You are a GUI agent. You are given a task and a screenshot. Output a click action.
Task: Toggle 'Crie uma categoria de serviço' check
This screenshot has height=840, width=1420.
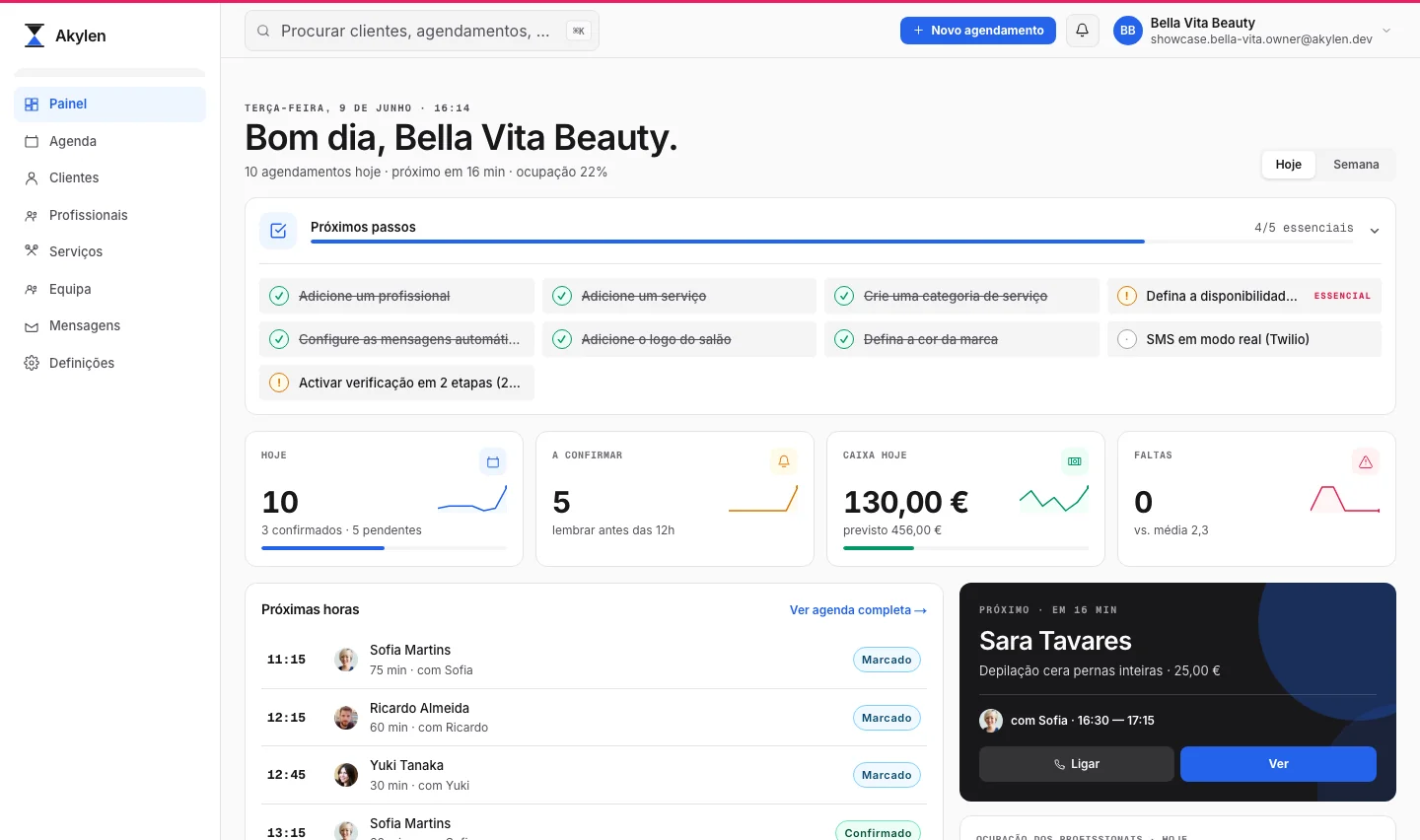[844, 296]
